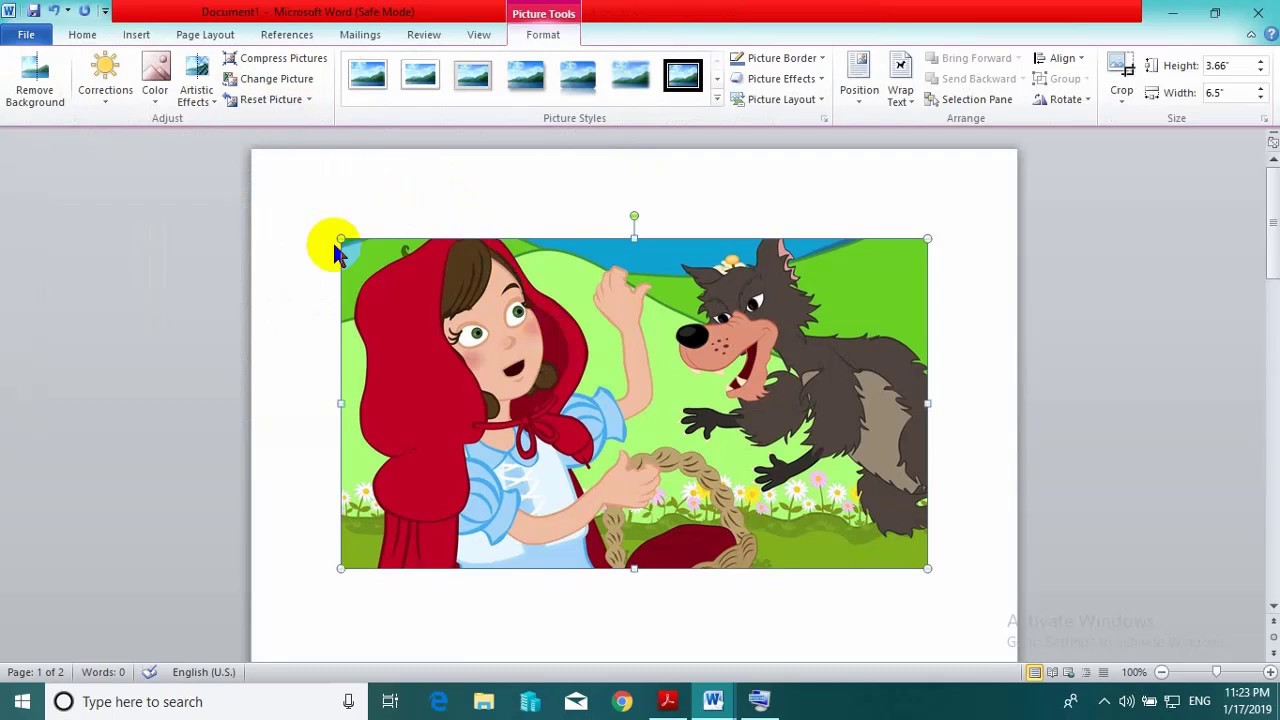Switch to the Insert tab

136,35
